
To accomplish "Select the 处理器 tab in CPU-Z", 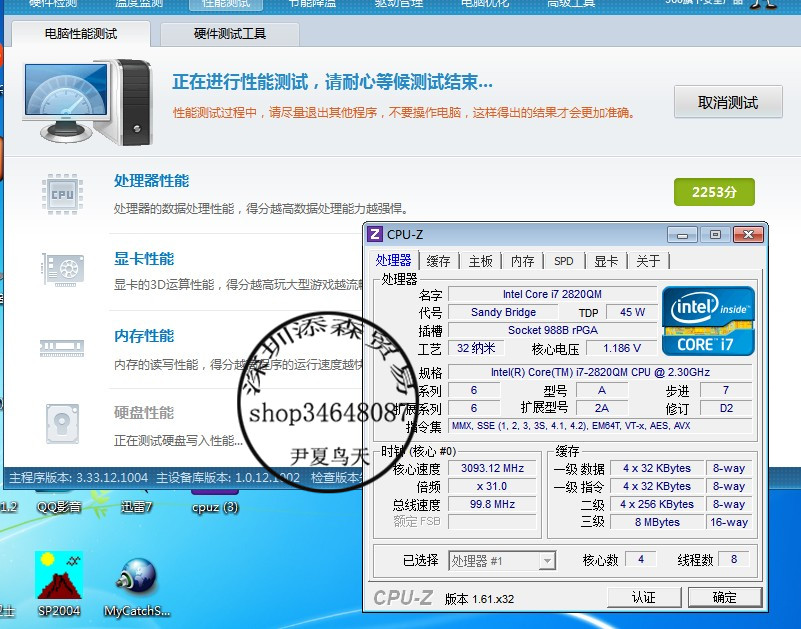I will (x=393, y=260).
